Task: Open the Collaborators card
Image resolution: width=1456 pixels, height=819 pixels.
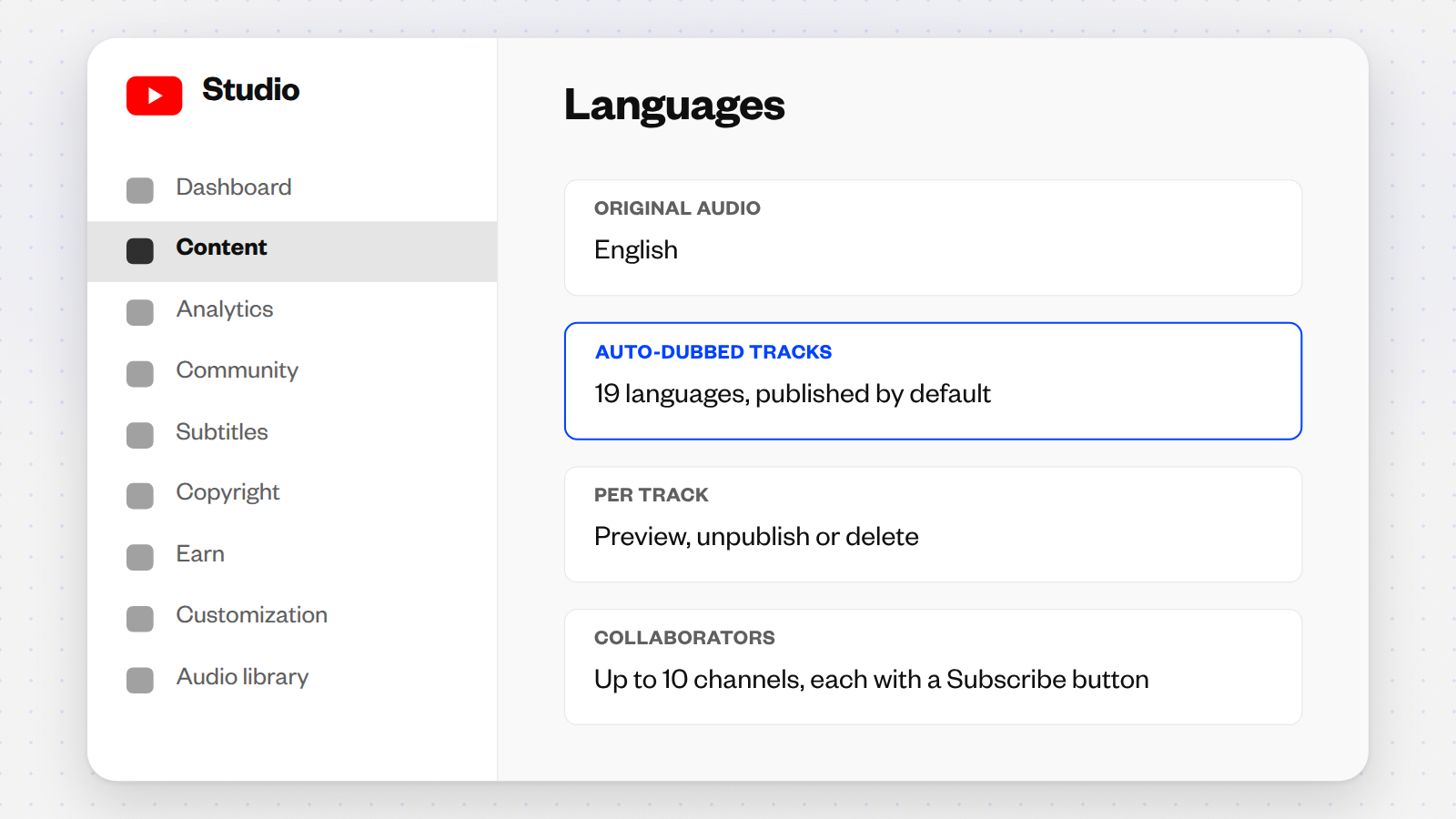Action: (933, 667)
